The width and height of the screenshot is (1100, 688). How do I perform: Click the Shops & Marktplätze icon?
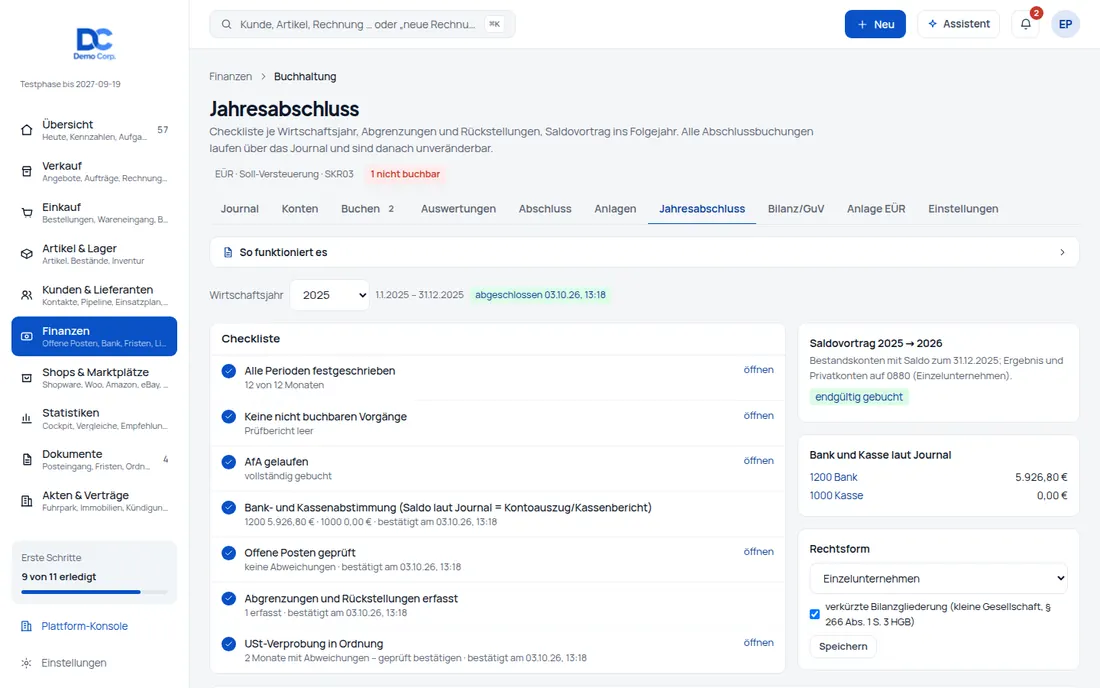[x=27, y=378]
